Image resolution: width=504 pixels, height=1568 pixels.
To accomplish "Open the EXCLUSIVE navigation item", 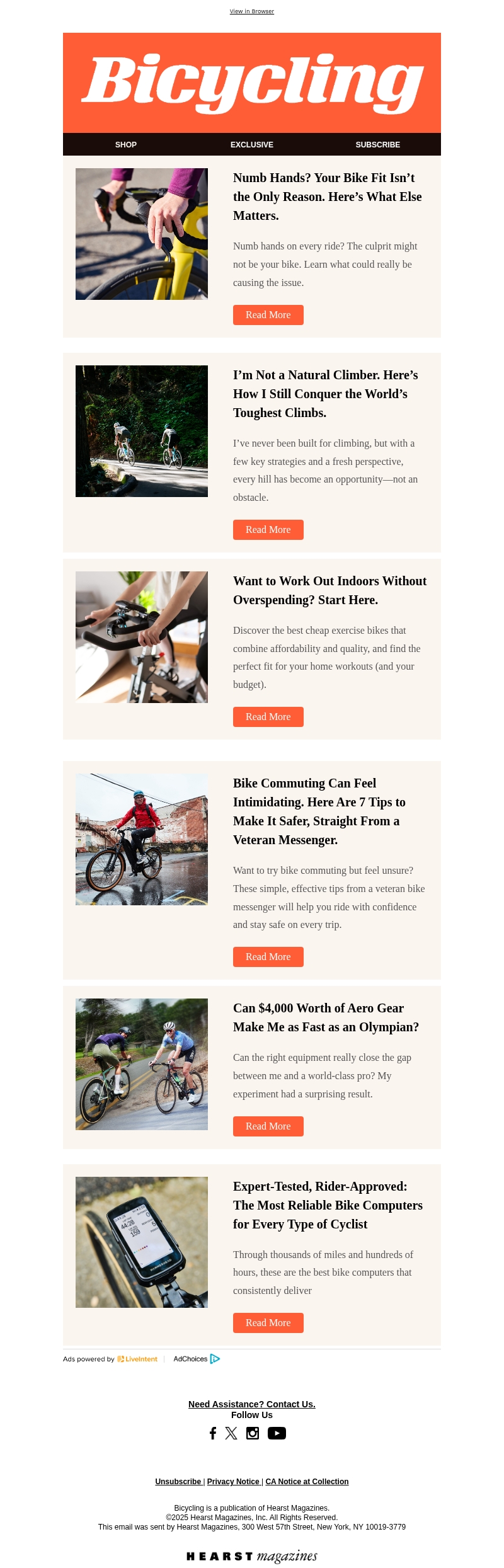I will tap(252, 144).
